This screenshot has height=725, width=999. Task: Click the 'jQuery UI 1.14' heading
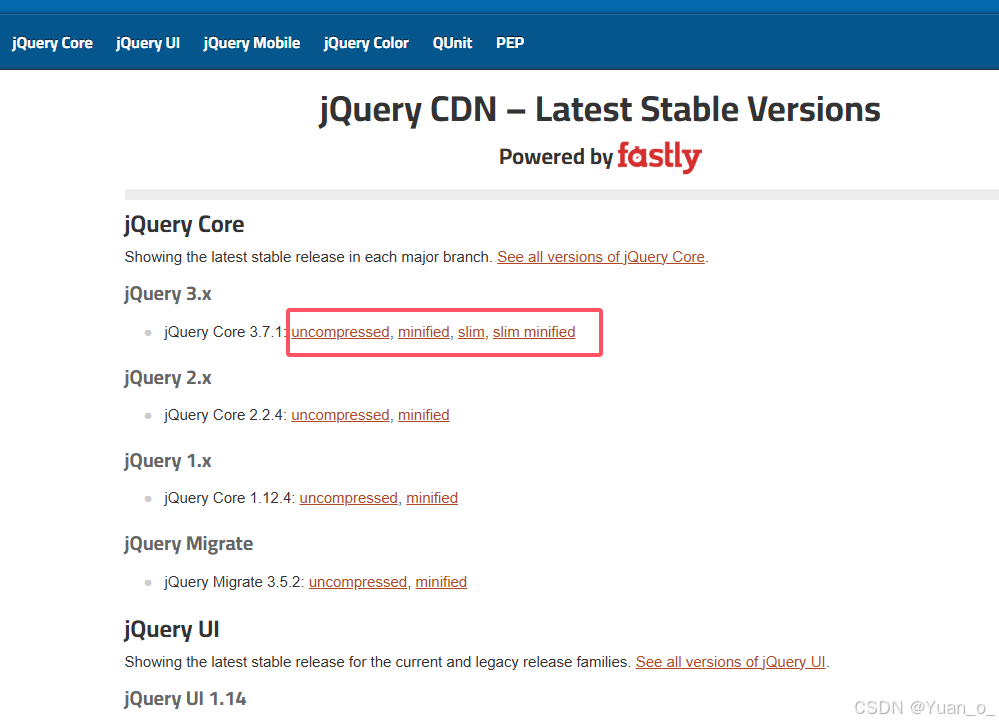[x=185, y=699]
